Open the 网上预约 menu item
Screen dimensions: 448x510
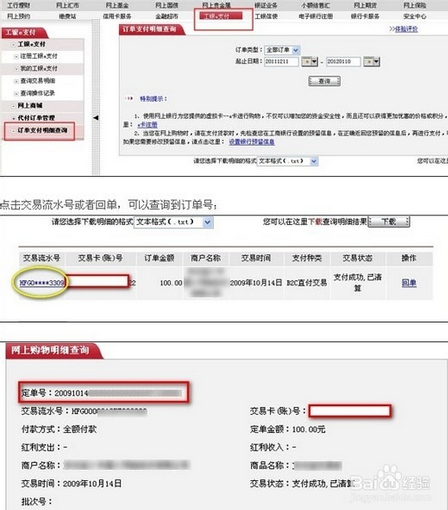(19, 16)
